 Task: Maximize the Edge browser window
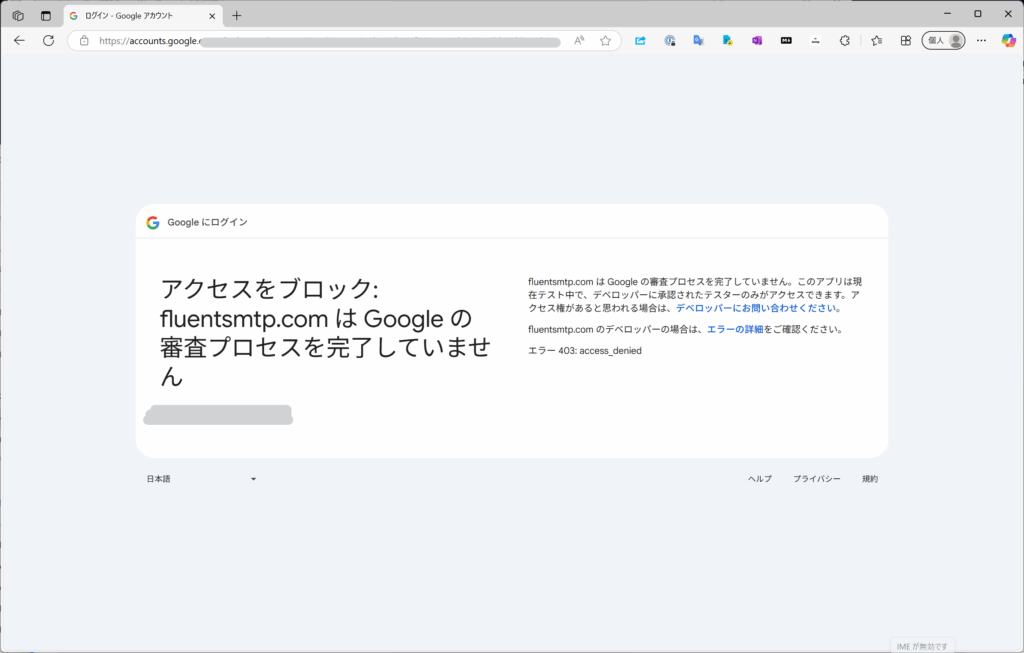pyautogui.click(x=978, y=14)
